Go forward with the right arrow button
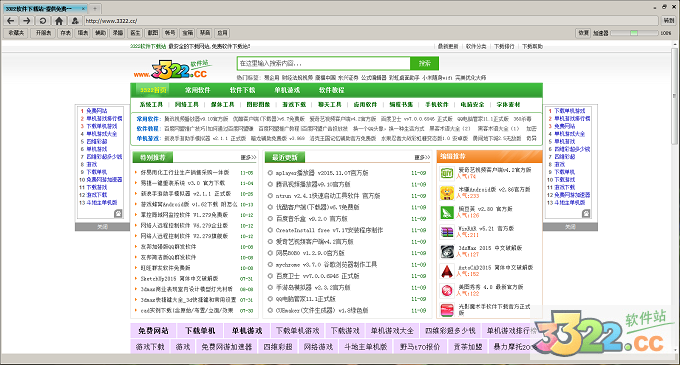 tap(27, 20)
